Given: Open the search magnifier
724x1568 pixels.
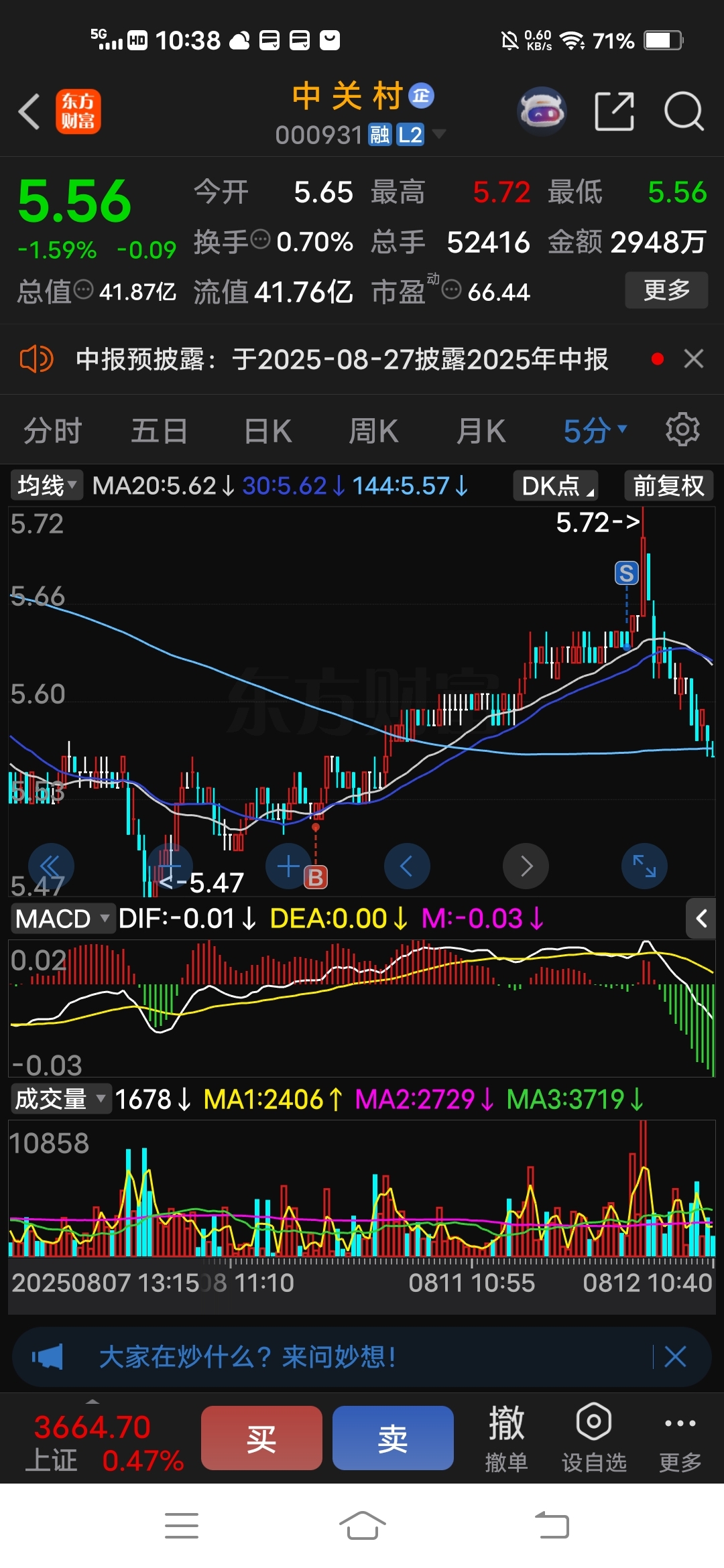Looking at the screenshot, I should click(684, 111).
